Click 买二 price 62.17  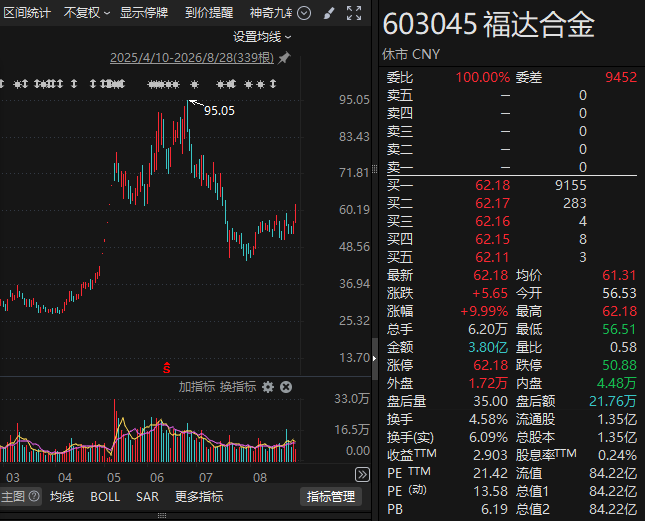(x=492, y=204)
